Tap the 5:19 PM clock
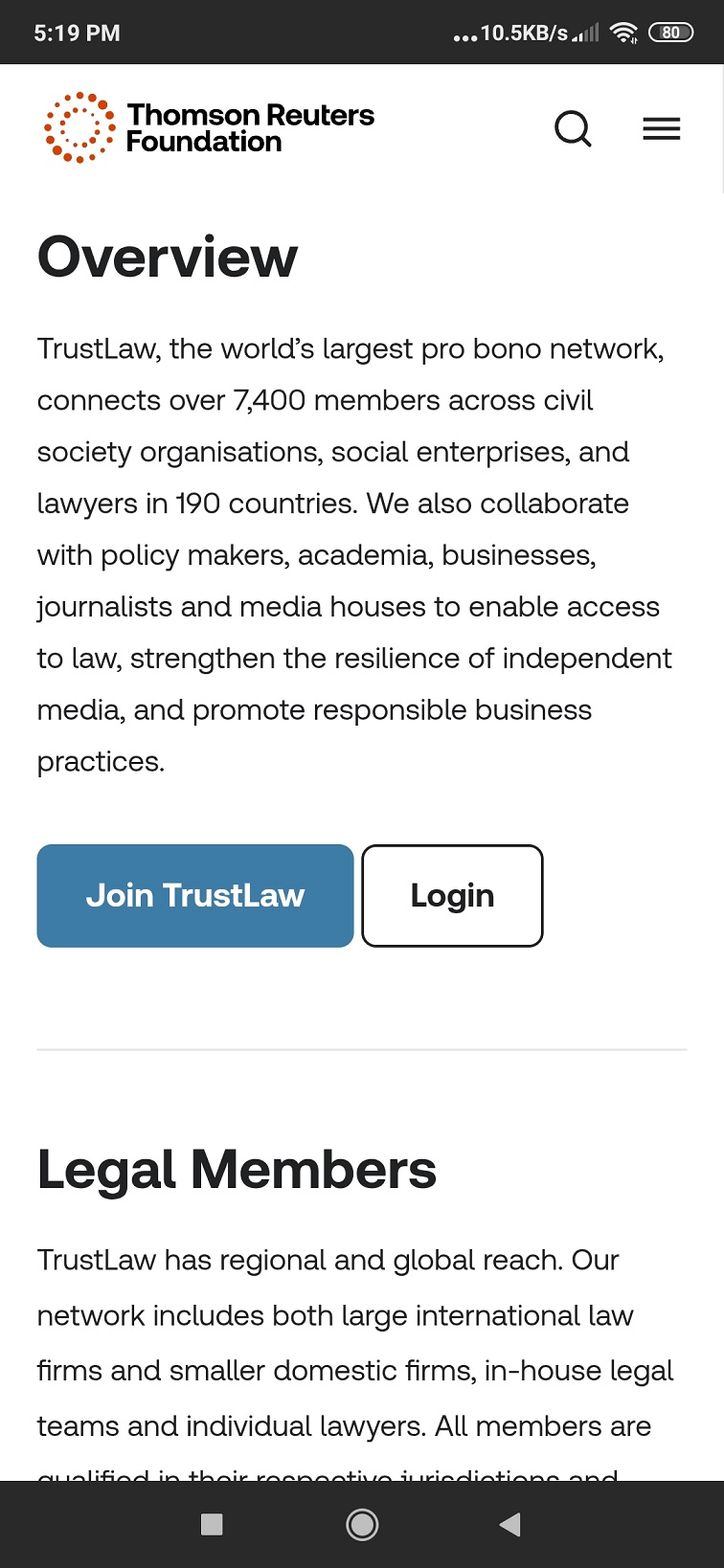Screen dimensions: 724x1568 click(78, 33)
